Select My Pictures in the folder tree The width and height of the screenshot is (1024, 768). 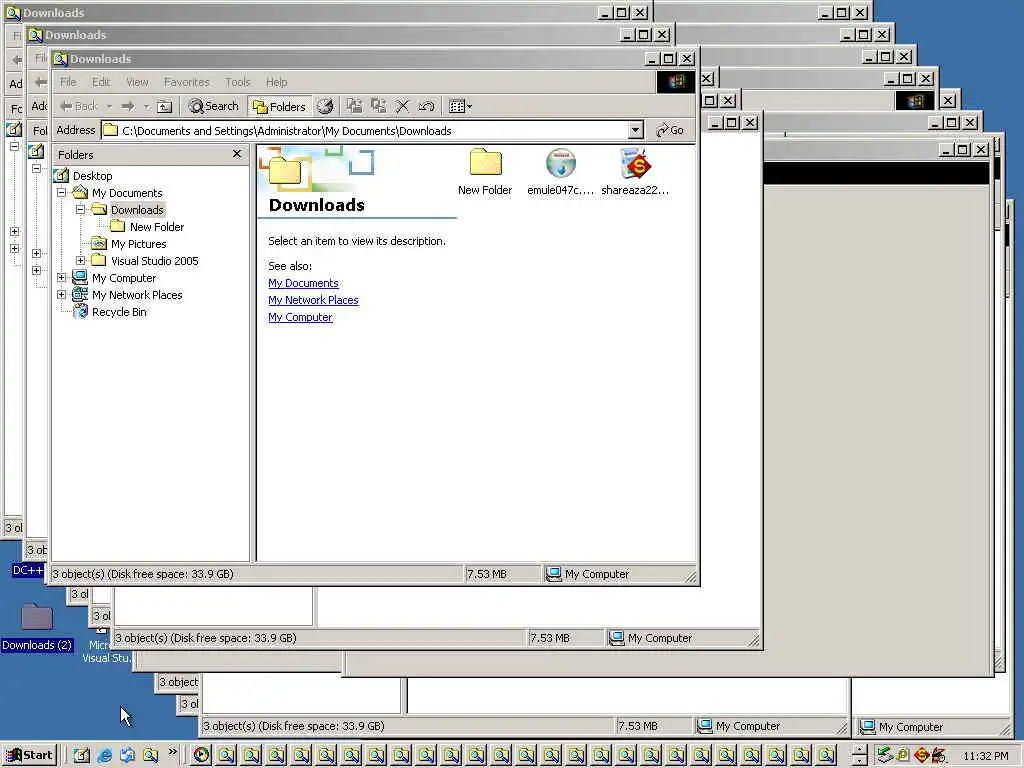coord(138,244)
